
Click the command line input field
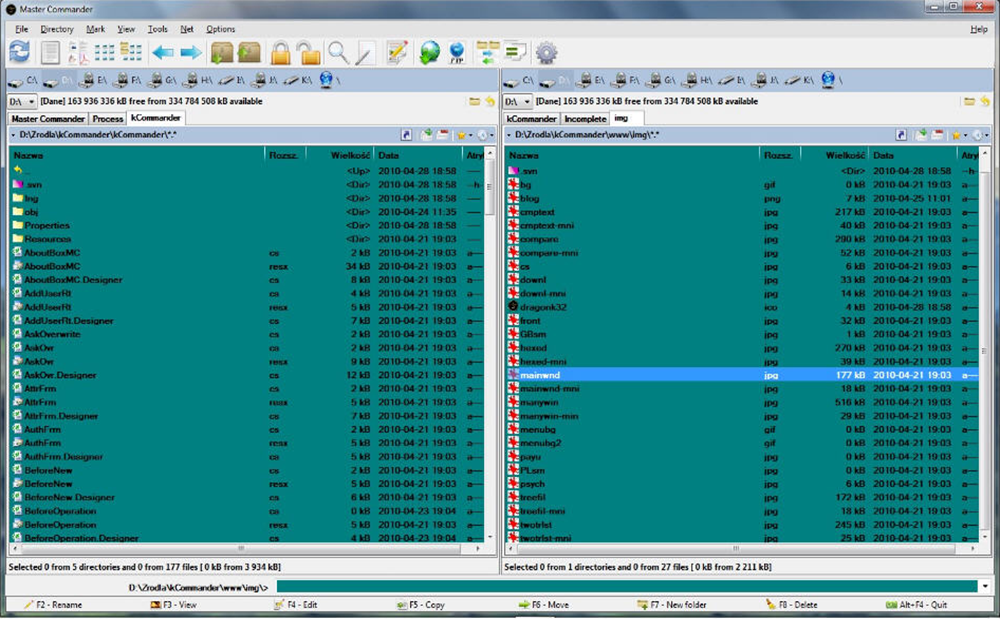tap(627, 586)
